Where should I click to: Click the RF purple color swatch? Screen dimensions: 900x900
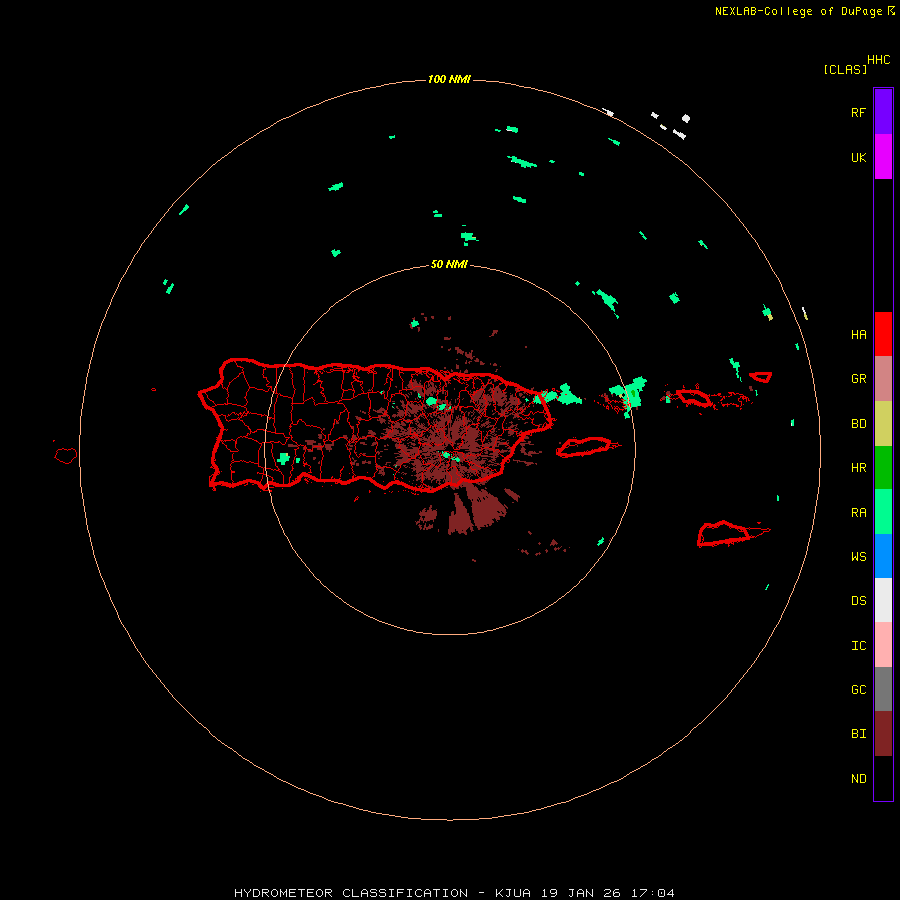pyautogui.click(x=883, y=111)
